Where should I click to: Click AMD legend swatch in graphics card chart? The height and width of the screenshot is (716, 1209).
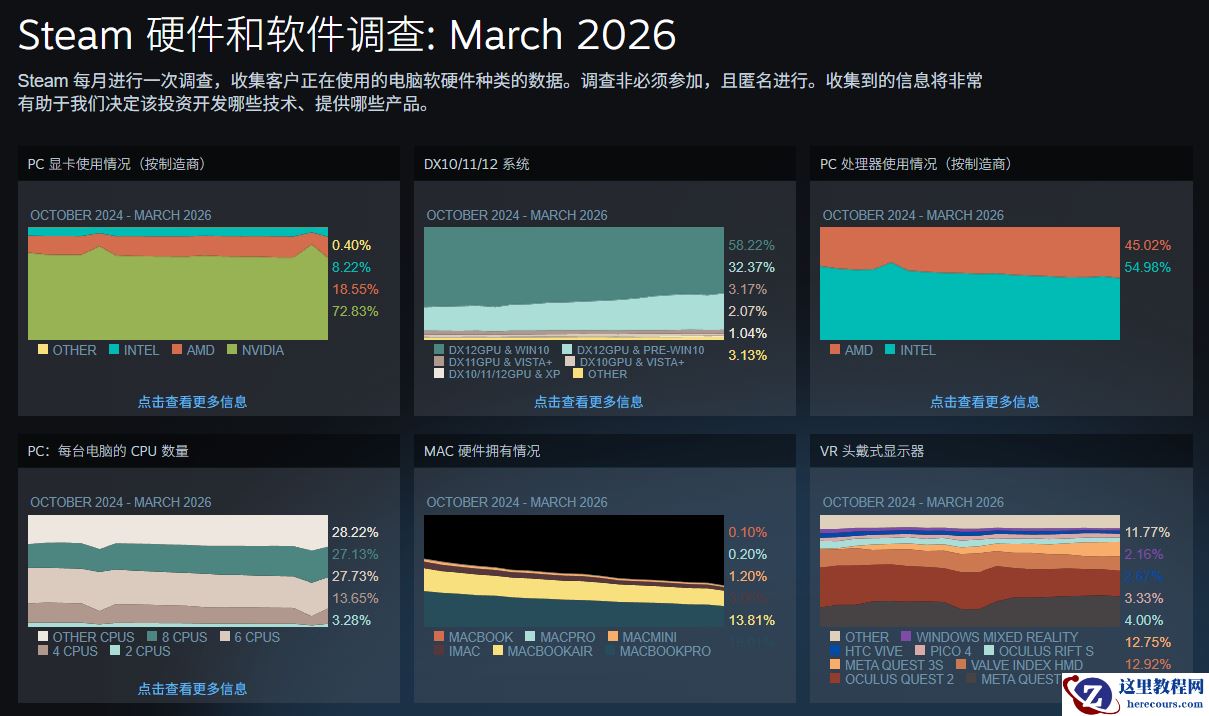click(x=176, y=350)
